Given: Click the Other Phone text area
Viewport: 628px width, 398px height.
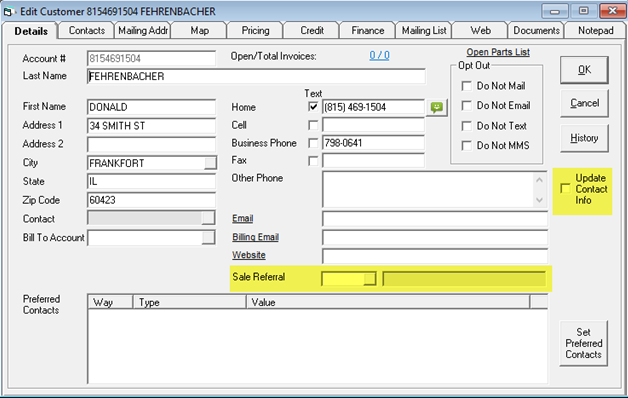Looking at the screenshot, I should point(428,190).
